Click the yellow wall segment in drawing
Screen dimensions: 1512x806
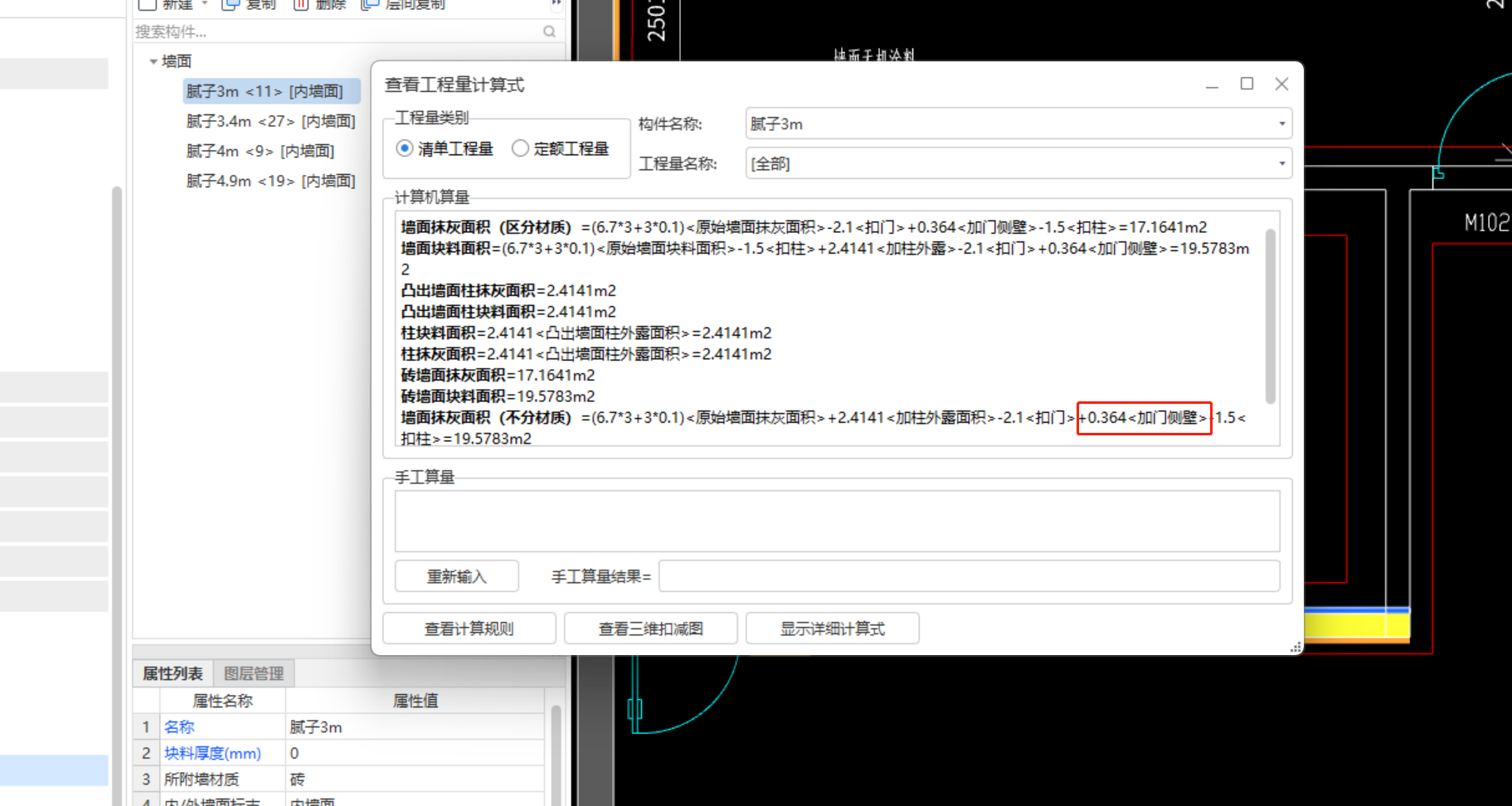point(1357,624)
